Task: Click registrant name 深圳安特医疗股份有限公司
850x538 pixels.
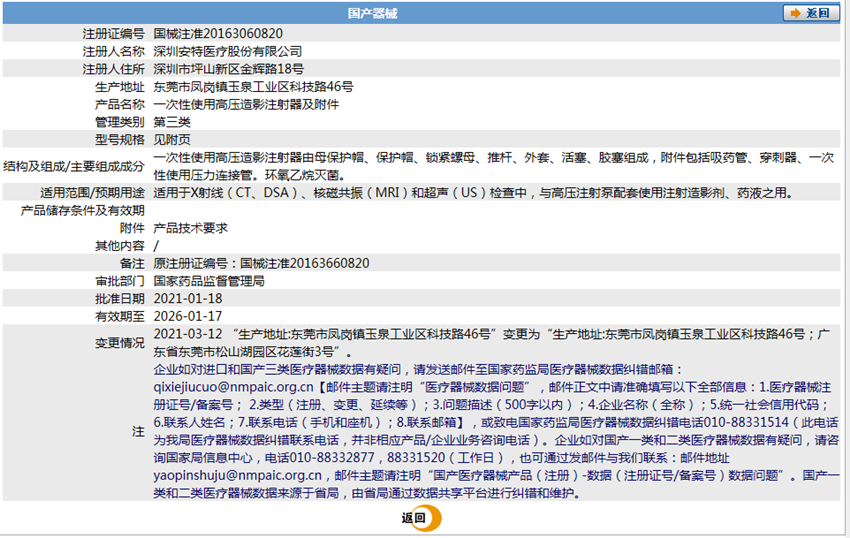Action: point(228,52)
